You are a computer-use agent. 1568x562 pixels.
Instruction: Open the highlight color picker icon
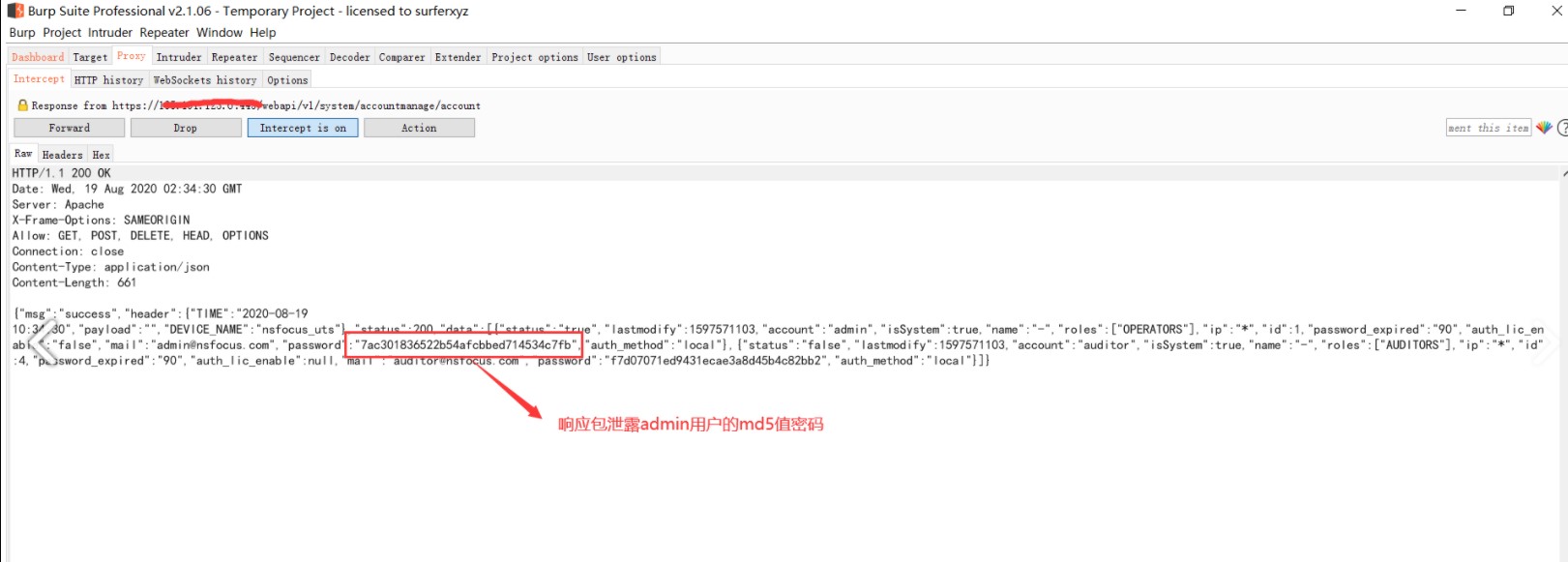click(x=1544, y=128)
